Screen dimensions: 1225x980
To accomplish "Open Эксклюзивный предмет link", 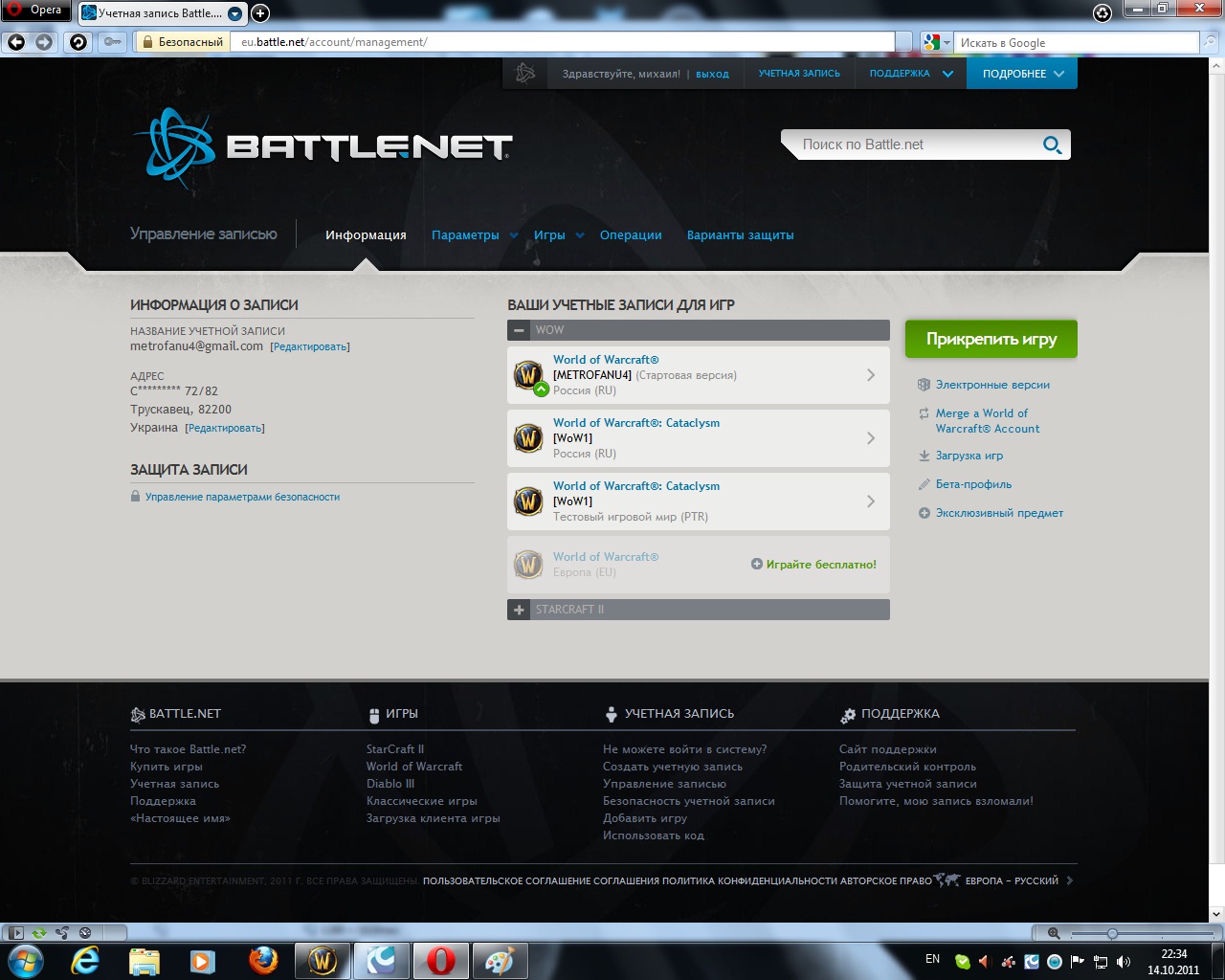I will coord(999,513).
